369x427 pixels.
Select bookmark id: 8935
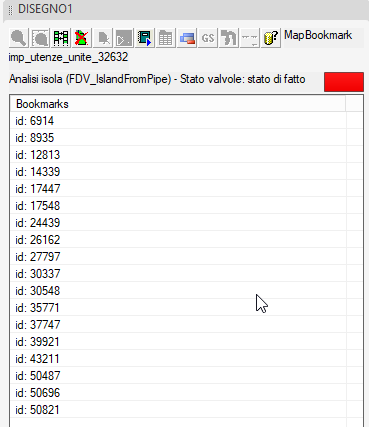coord(178,138)
